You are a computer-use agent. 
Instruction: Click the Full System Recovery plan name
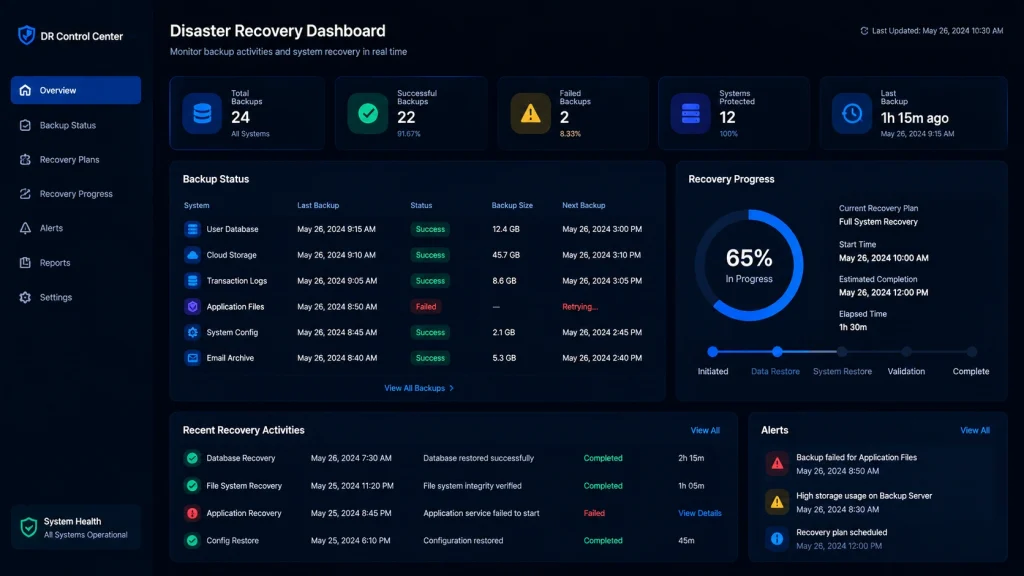point(878,222)
